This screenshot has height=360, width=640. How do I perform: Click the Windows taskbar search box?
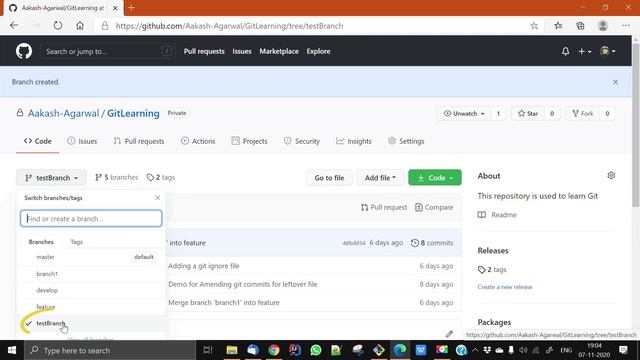pyautogui.click(x=110, y=350)
